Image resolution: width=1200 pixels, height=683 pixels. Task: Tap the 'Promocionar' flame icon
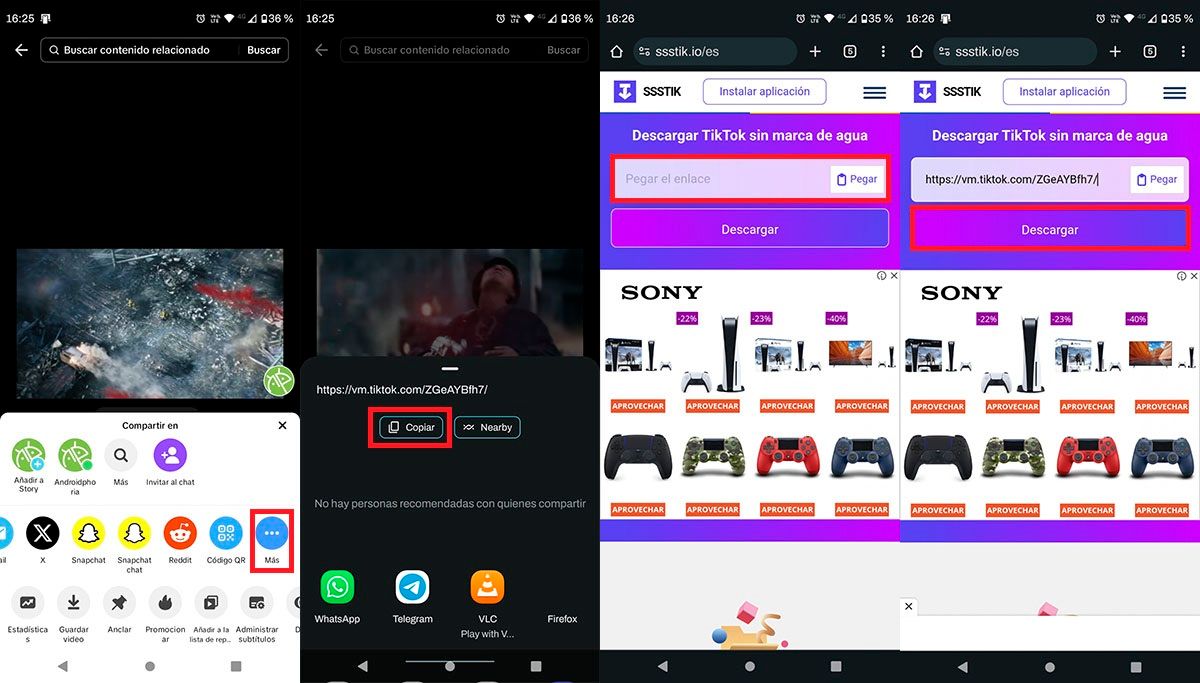pos(165,603)
